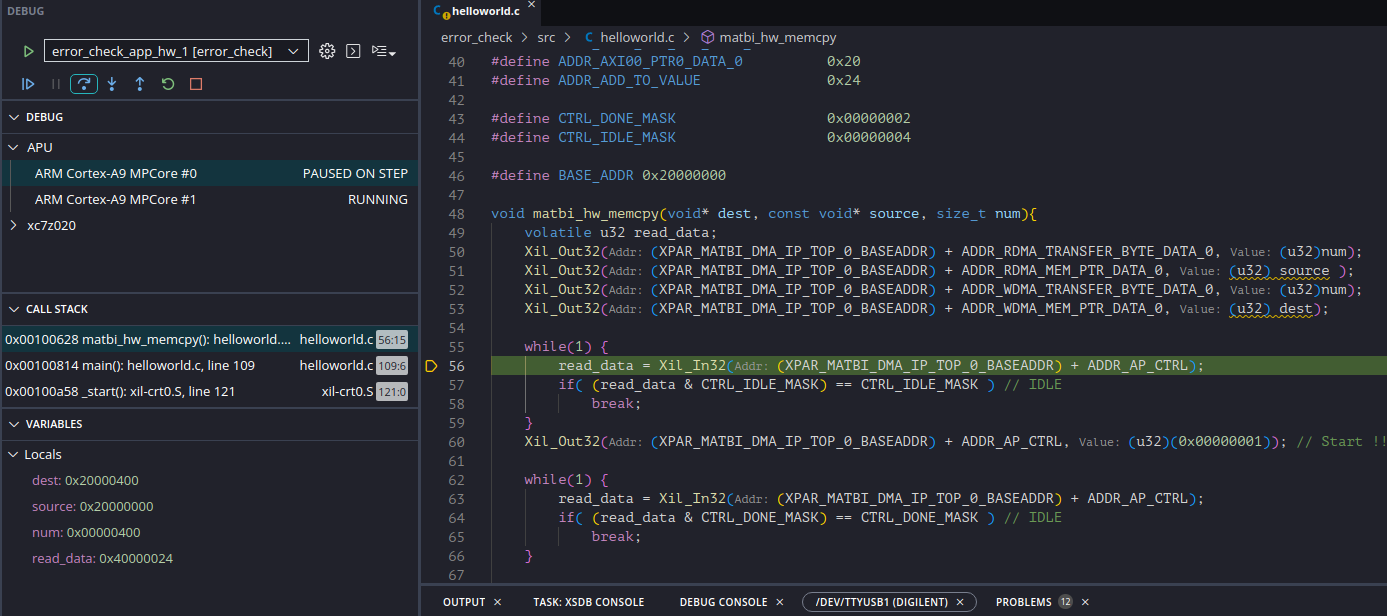Click the current execution arrow at line 56
Screen dimensions: 1387x616
432,366
